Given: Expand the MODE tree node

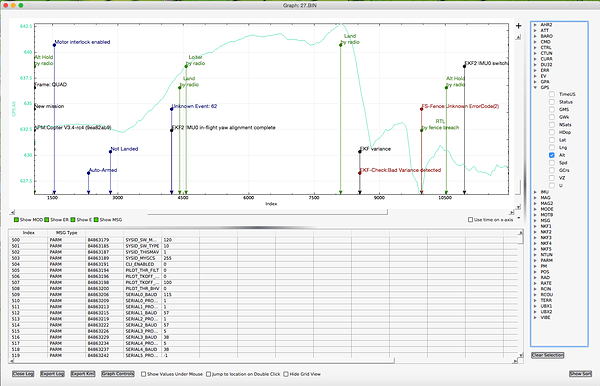Looking at the screenshot, I should point(535,209).
